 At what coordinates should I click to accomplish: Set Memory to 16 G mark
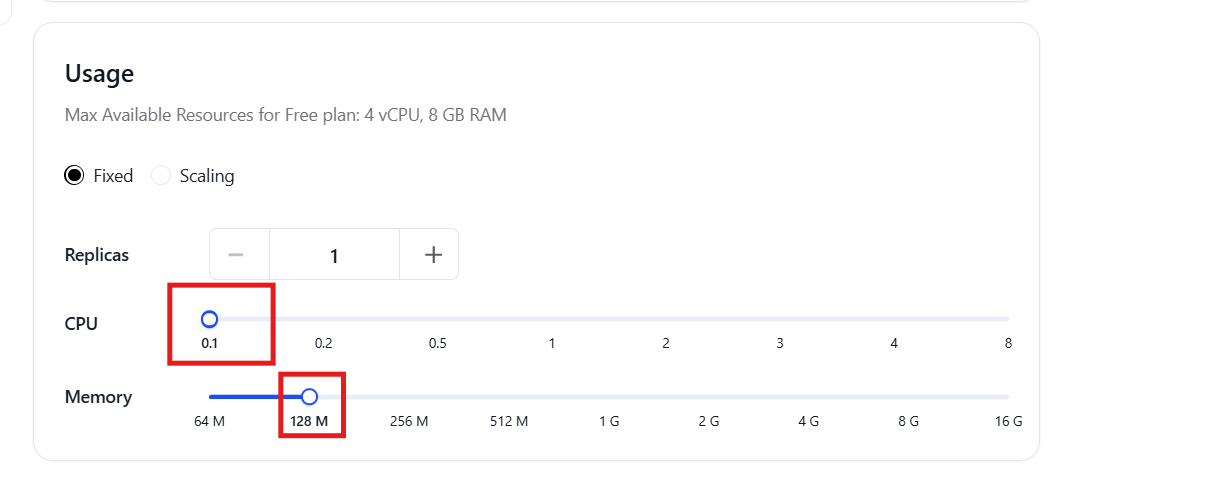pyautogui.click(x=1008, y=421)
